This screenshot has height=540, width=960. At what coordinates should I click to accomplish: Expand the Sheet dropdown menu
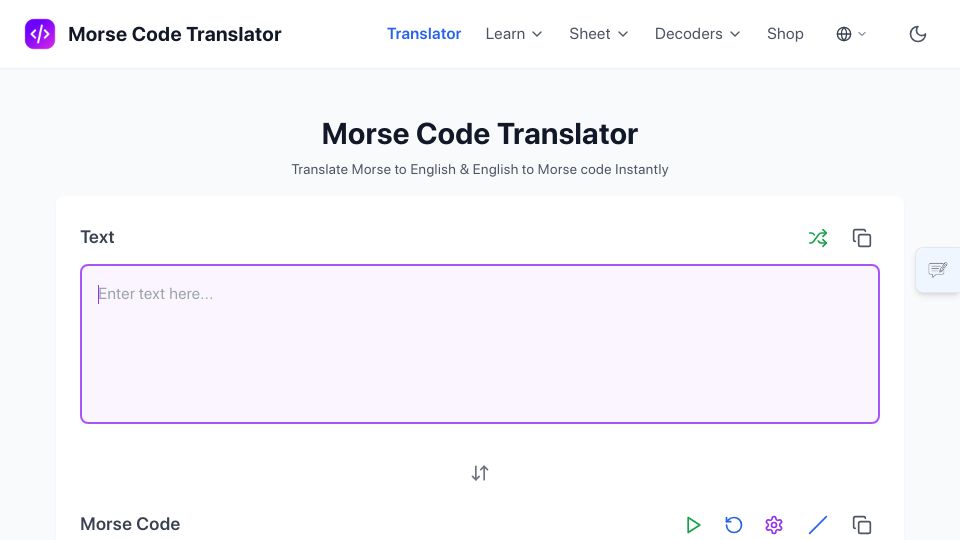click(598, 34)
